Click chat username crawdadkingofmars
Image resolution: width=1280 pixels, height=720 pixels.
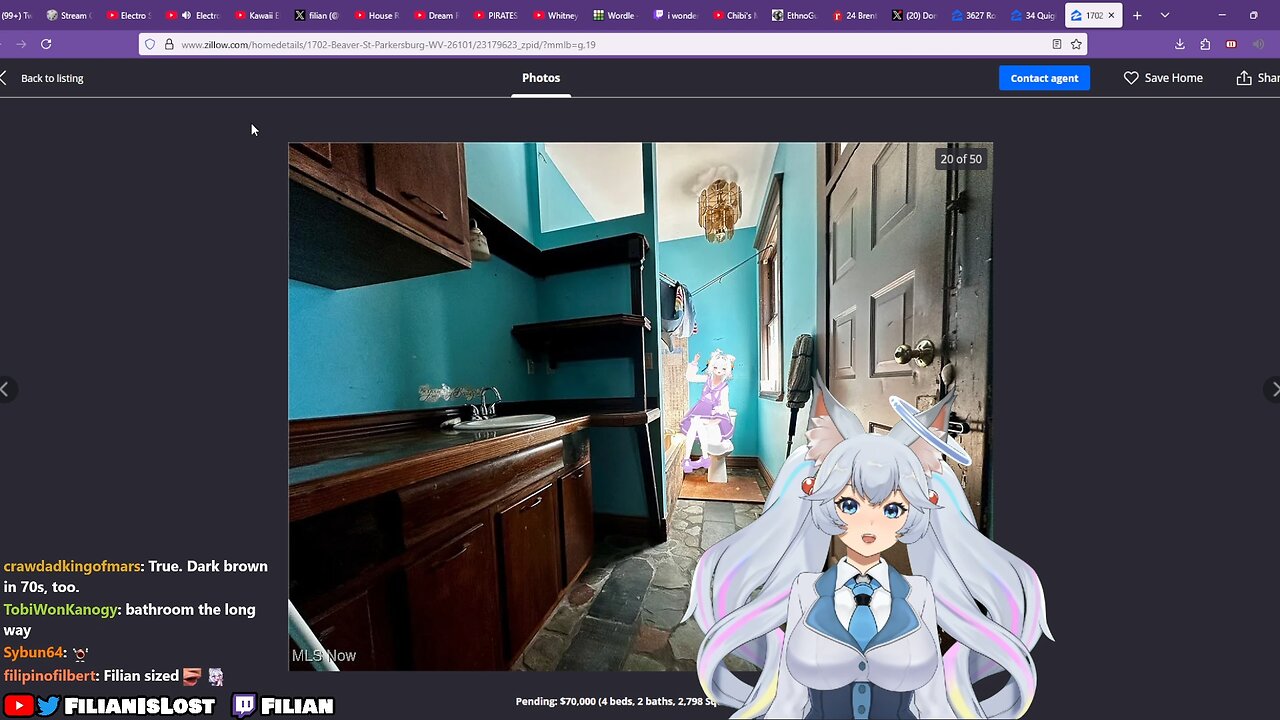point(72,566)
